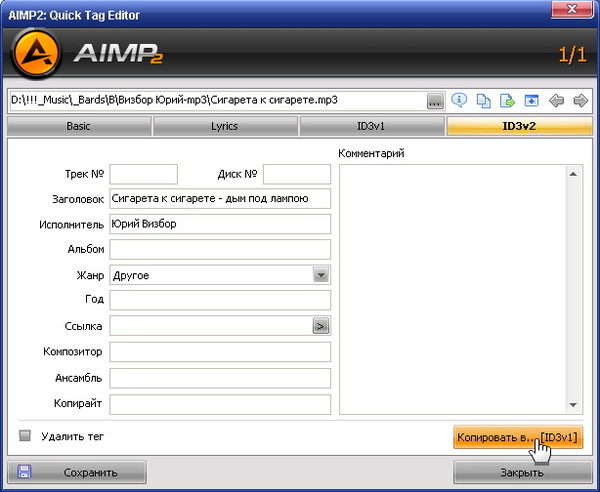Viewport: 600px width, 492px height.
Task: Click the AIMP2 wordmark in the header
Action: [x=118, y=53]
